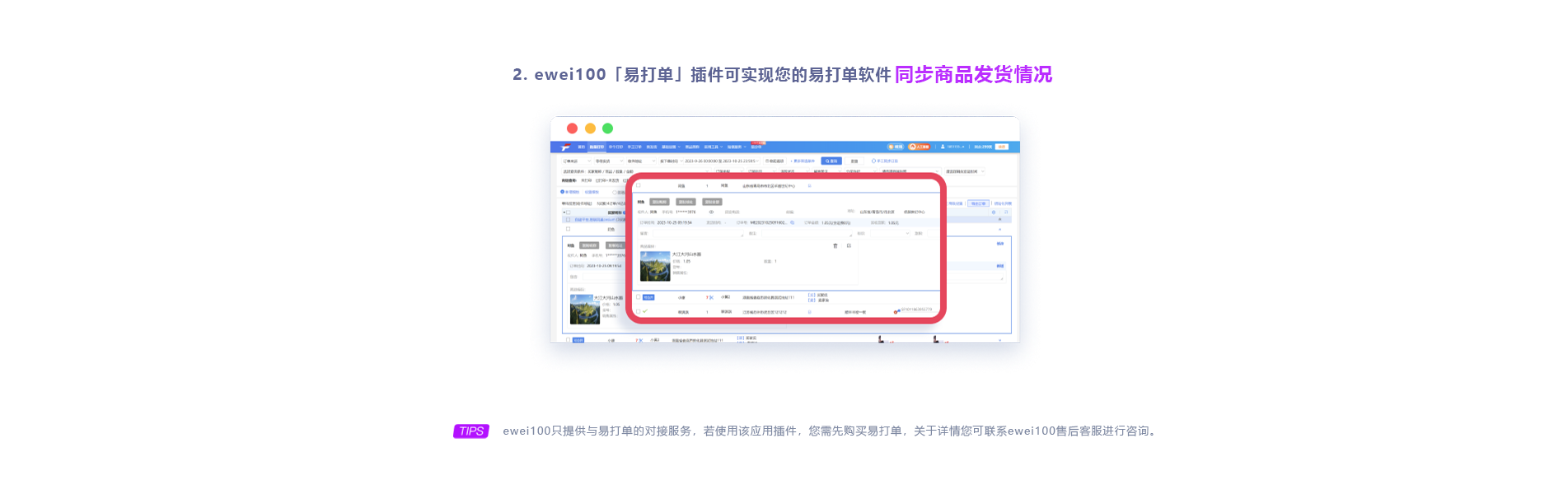Switch to the highlighted 批量打印 navigation tab
1568x494 pixels.
[596, 147]
